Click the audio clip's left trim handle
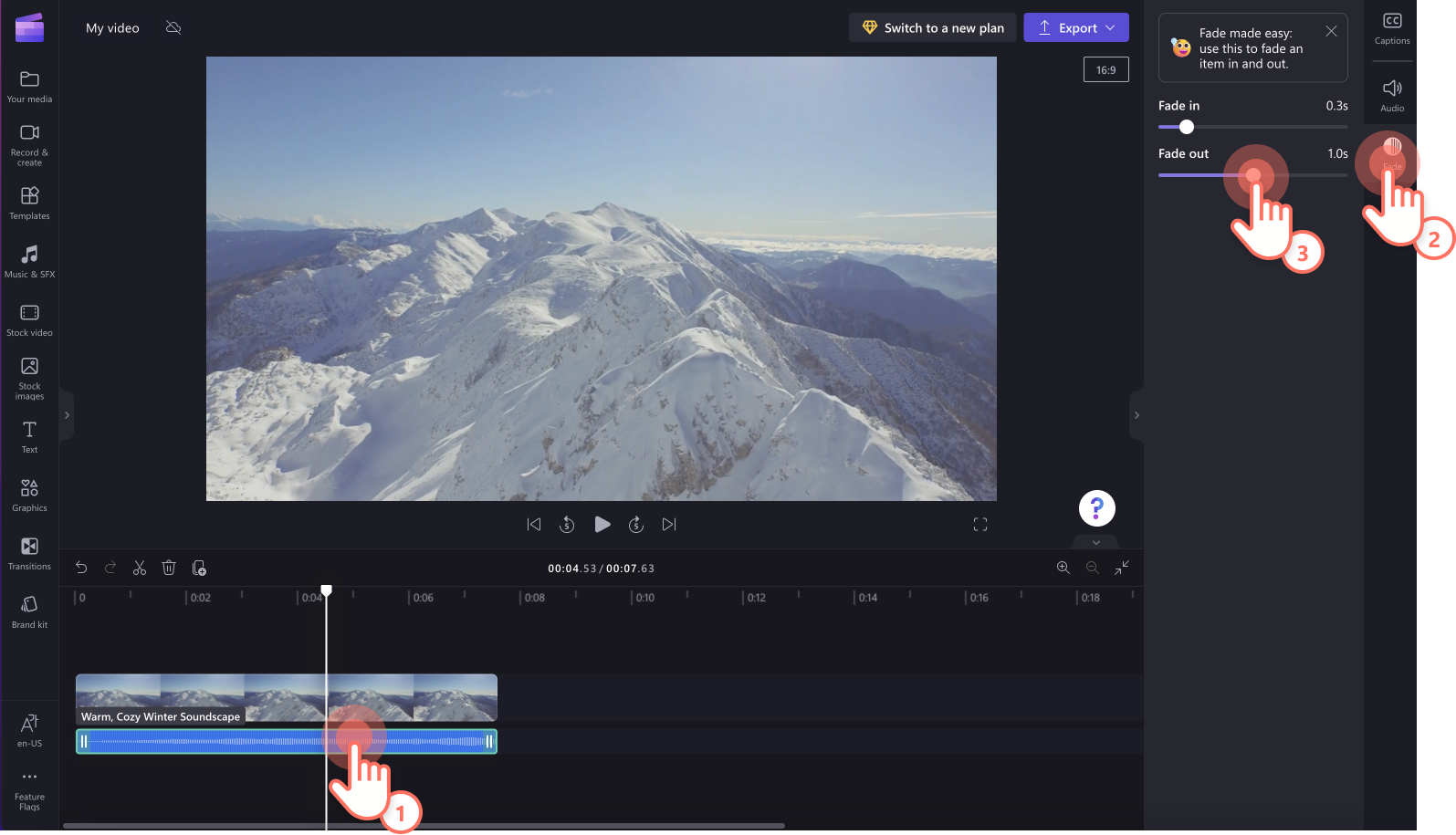 pos(84,742)
